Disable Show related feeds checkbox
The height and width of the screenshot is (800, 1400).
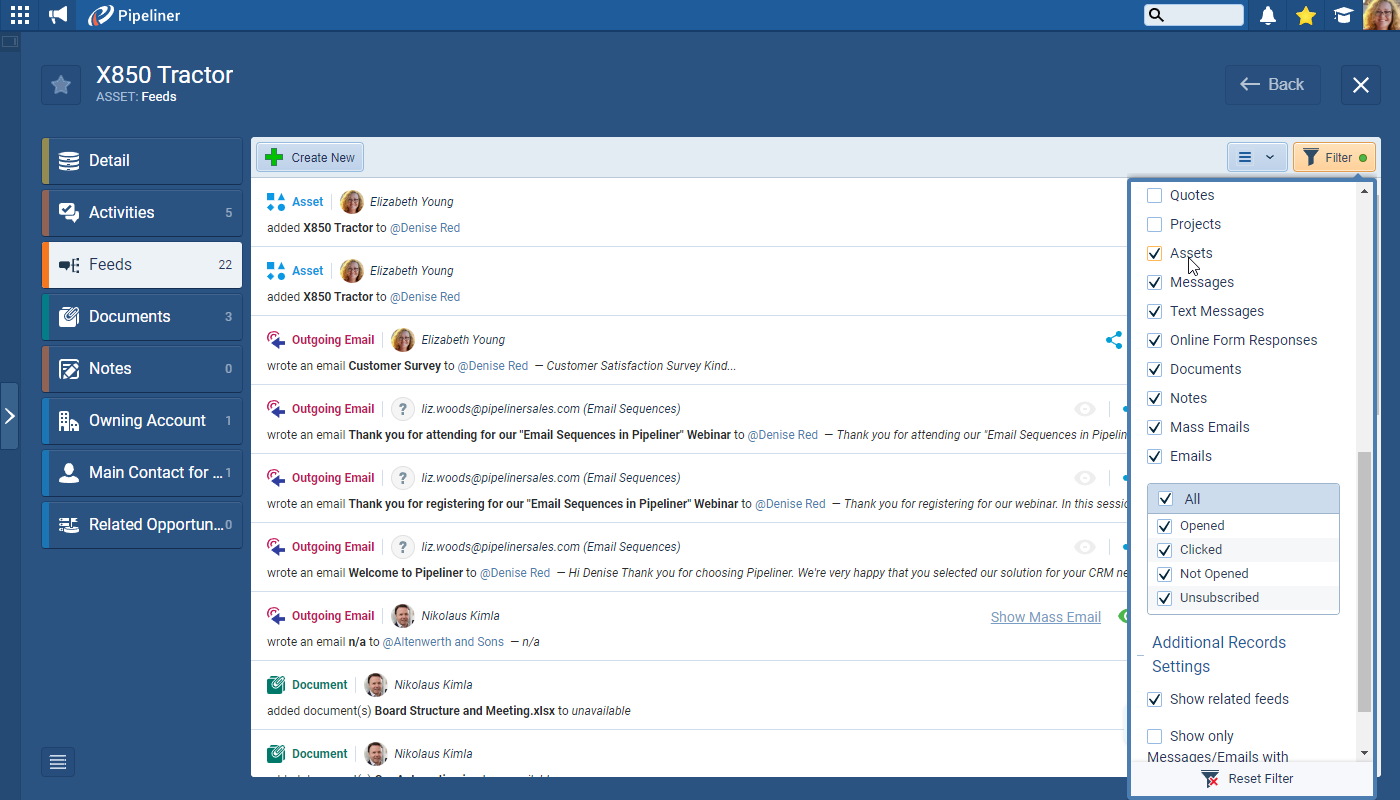(1154, 700)
